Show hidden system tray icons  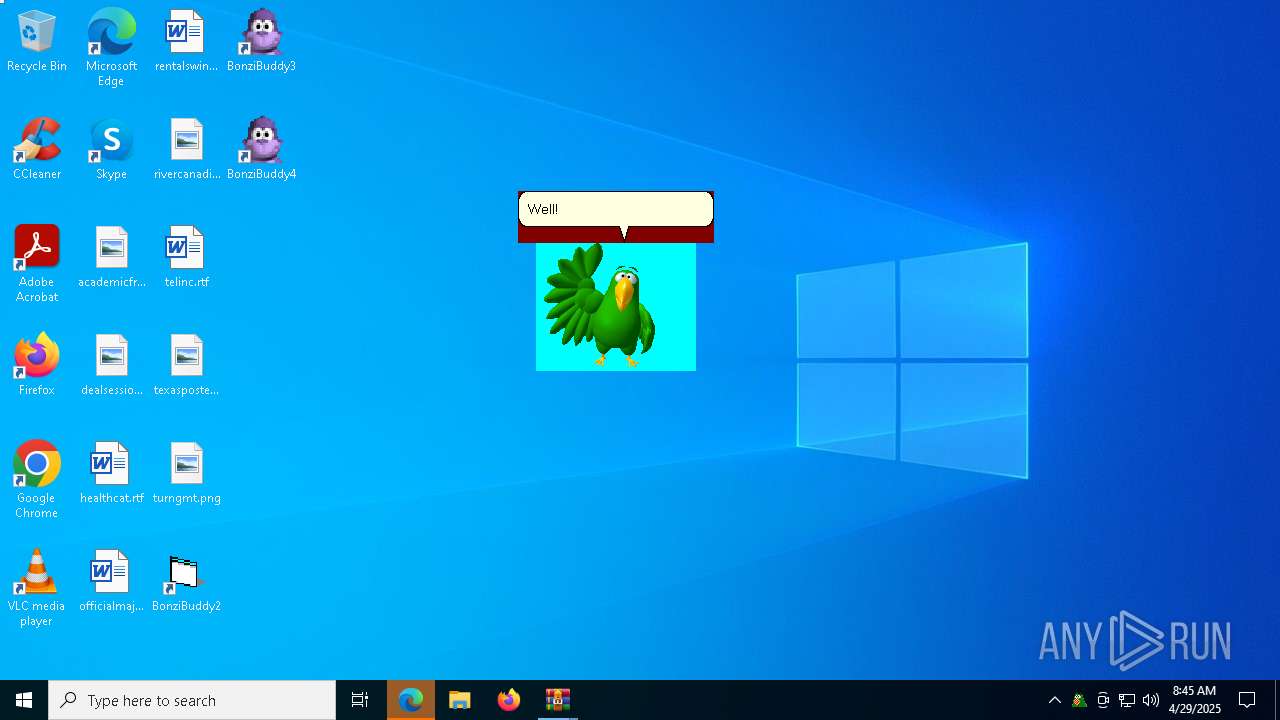click(x=1055, y=700)
